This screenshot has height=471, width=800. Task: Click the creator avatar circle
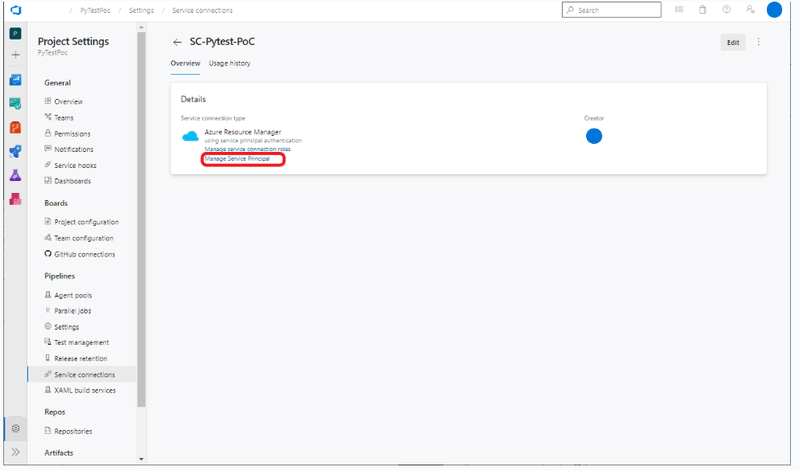594,136
